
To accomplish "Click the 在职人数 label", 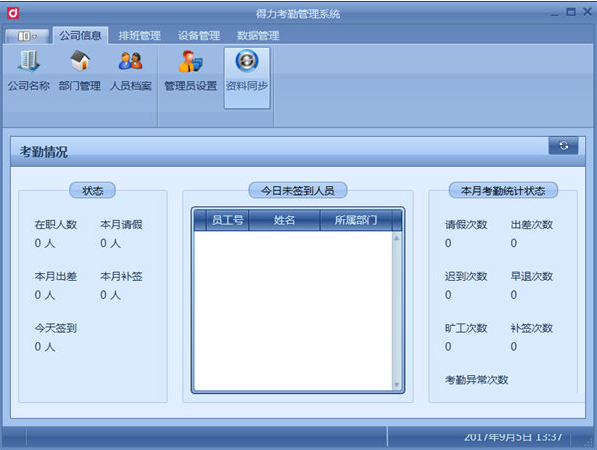I will click(56, 225).
